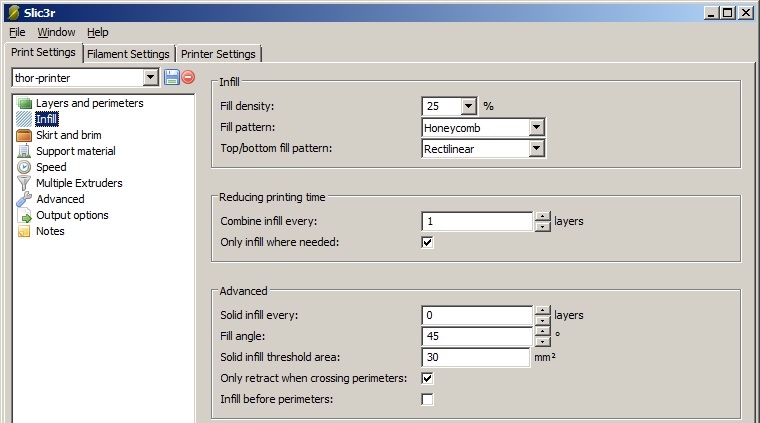The height and width of the screenshot is (423, 760).
Task: Disable Only retract when crossing perimeters
Action: pos(427,378)
